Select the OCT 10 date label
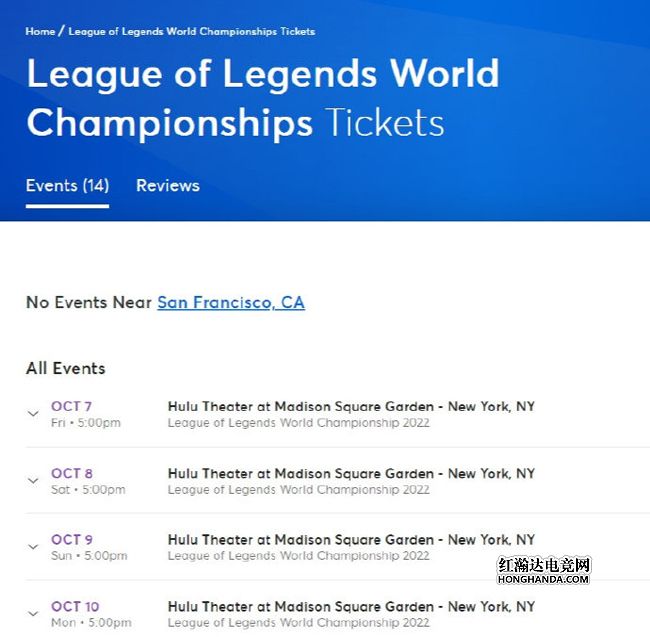Image resolution: width=650 pixels, height=637 pixels. point(75,606)
